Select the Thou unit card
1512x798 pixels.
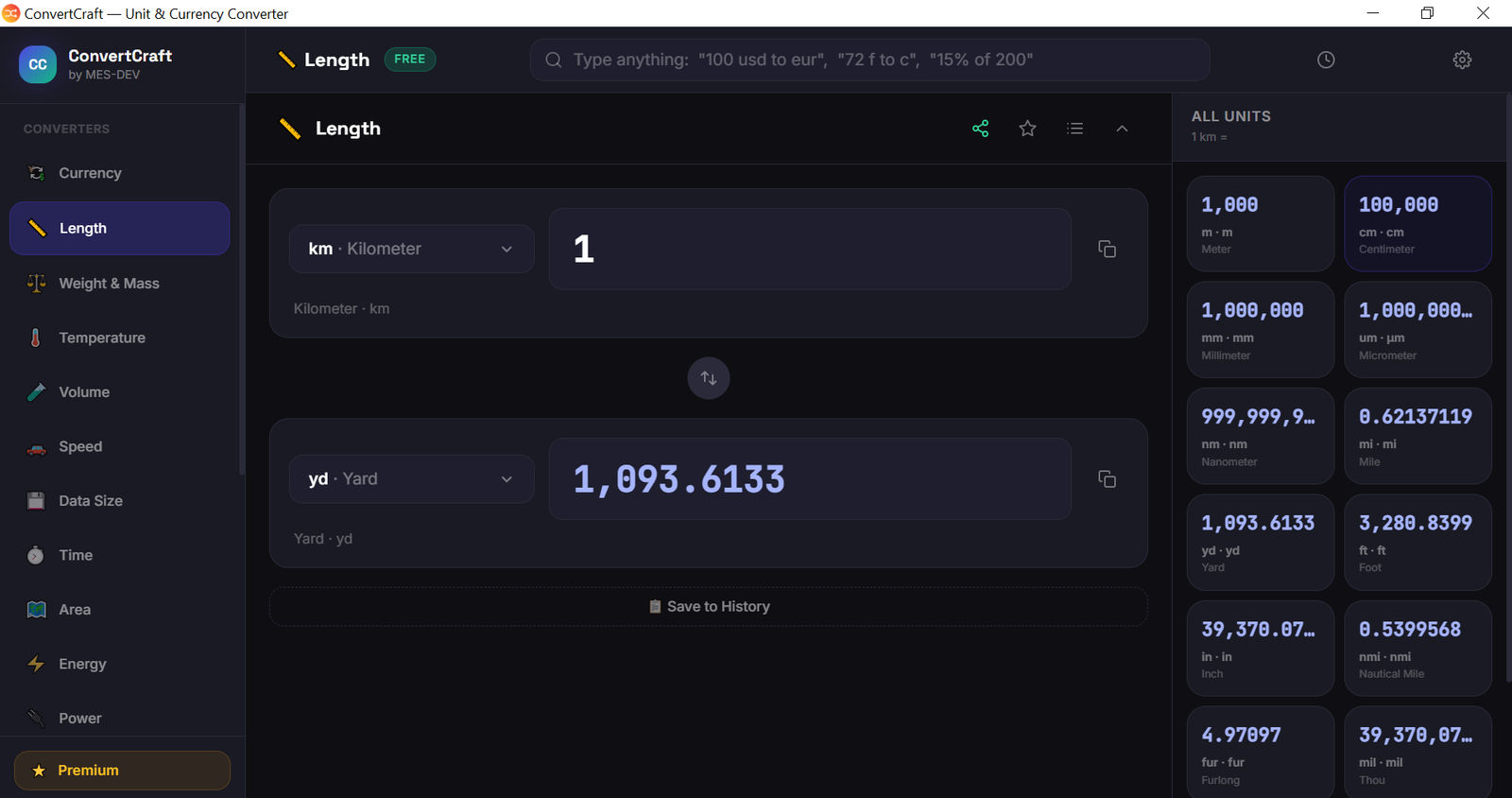point(1418,753)
